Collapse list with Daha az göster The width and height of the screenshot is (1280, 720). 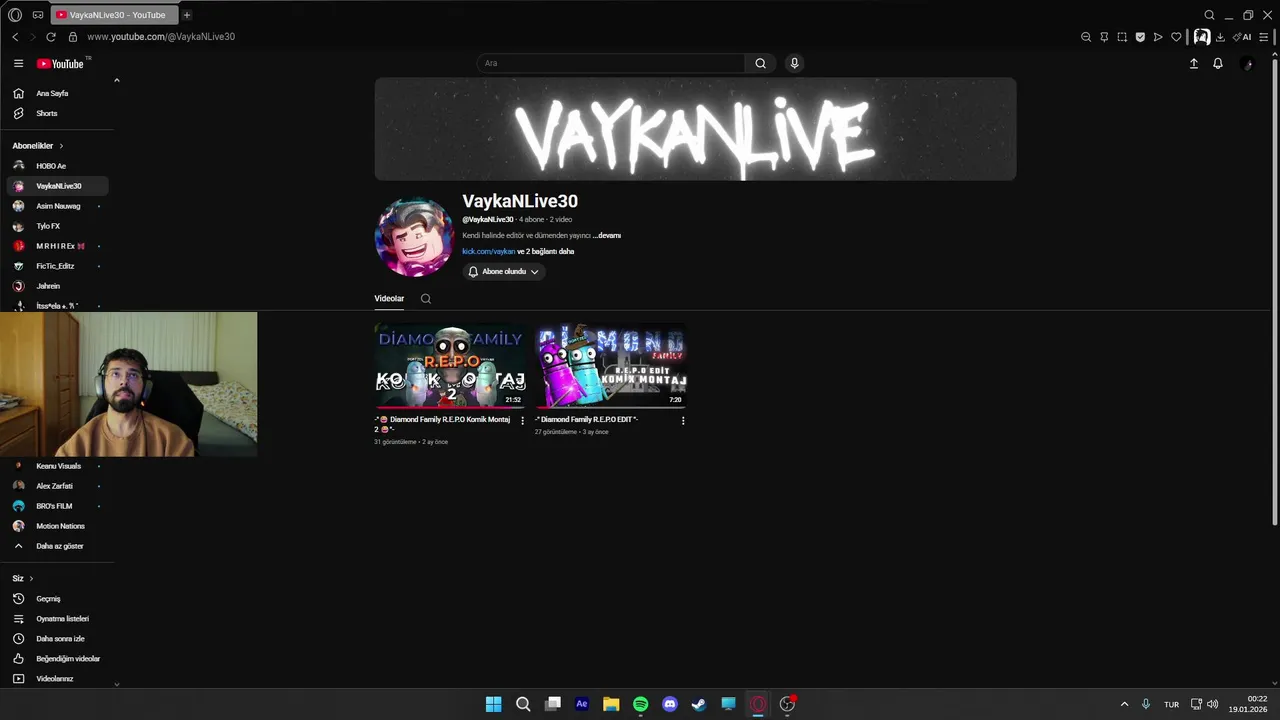58,546
